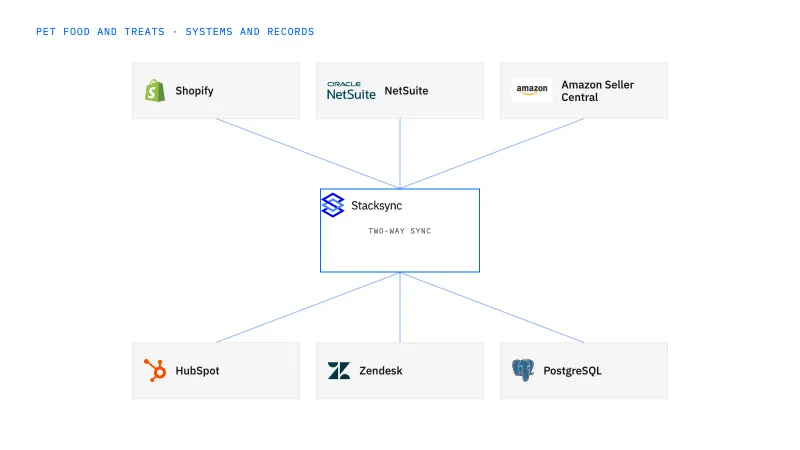800x450 pixels.
Task: Select the HubSpot system card
Action: (x=216, y=370)
